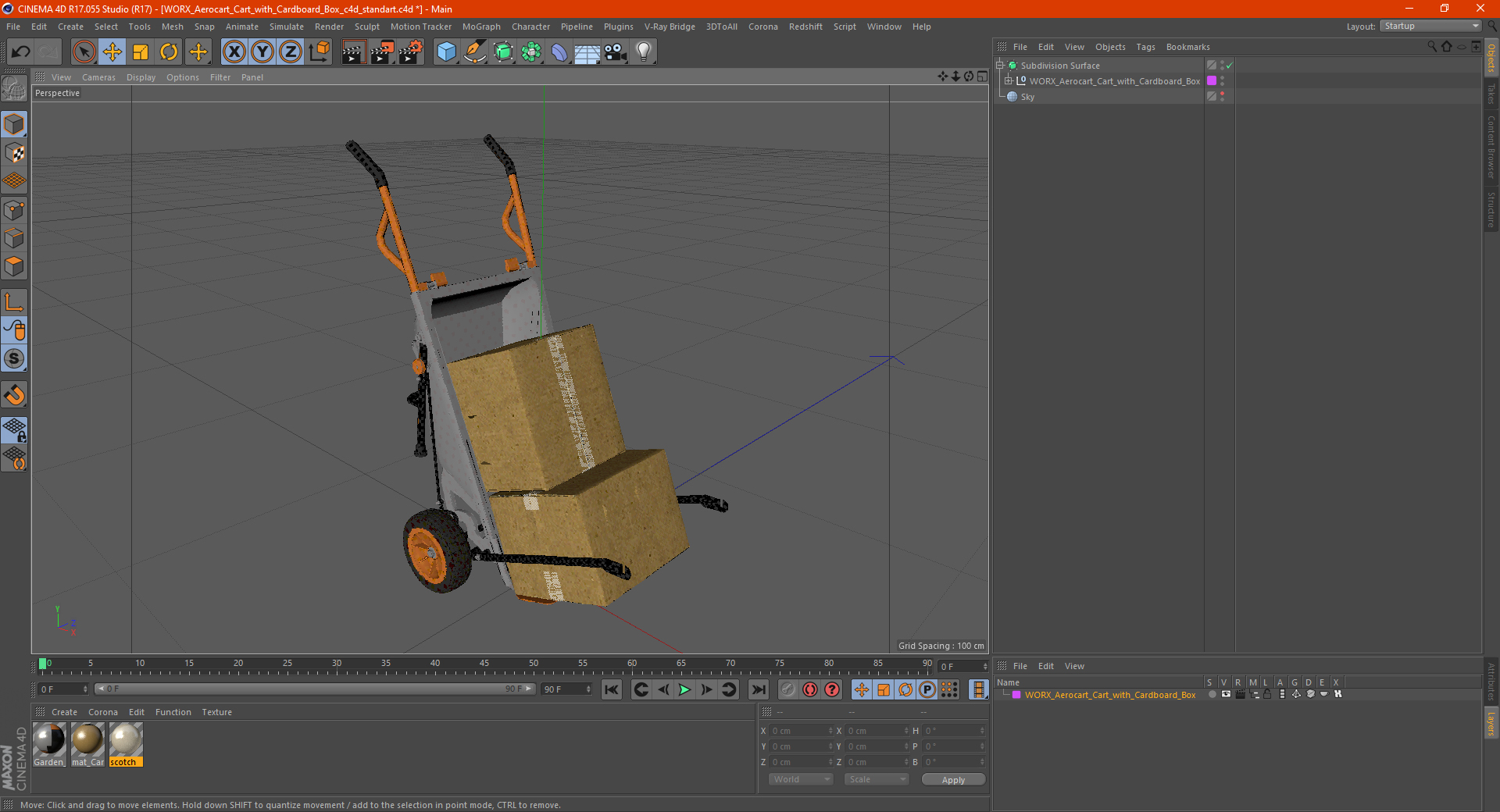Switch to Texture mode in left palette
This screenshot has width=1500, height=812.
(x=14, y=153)
